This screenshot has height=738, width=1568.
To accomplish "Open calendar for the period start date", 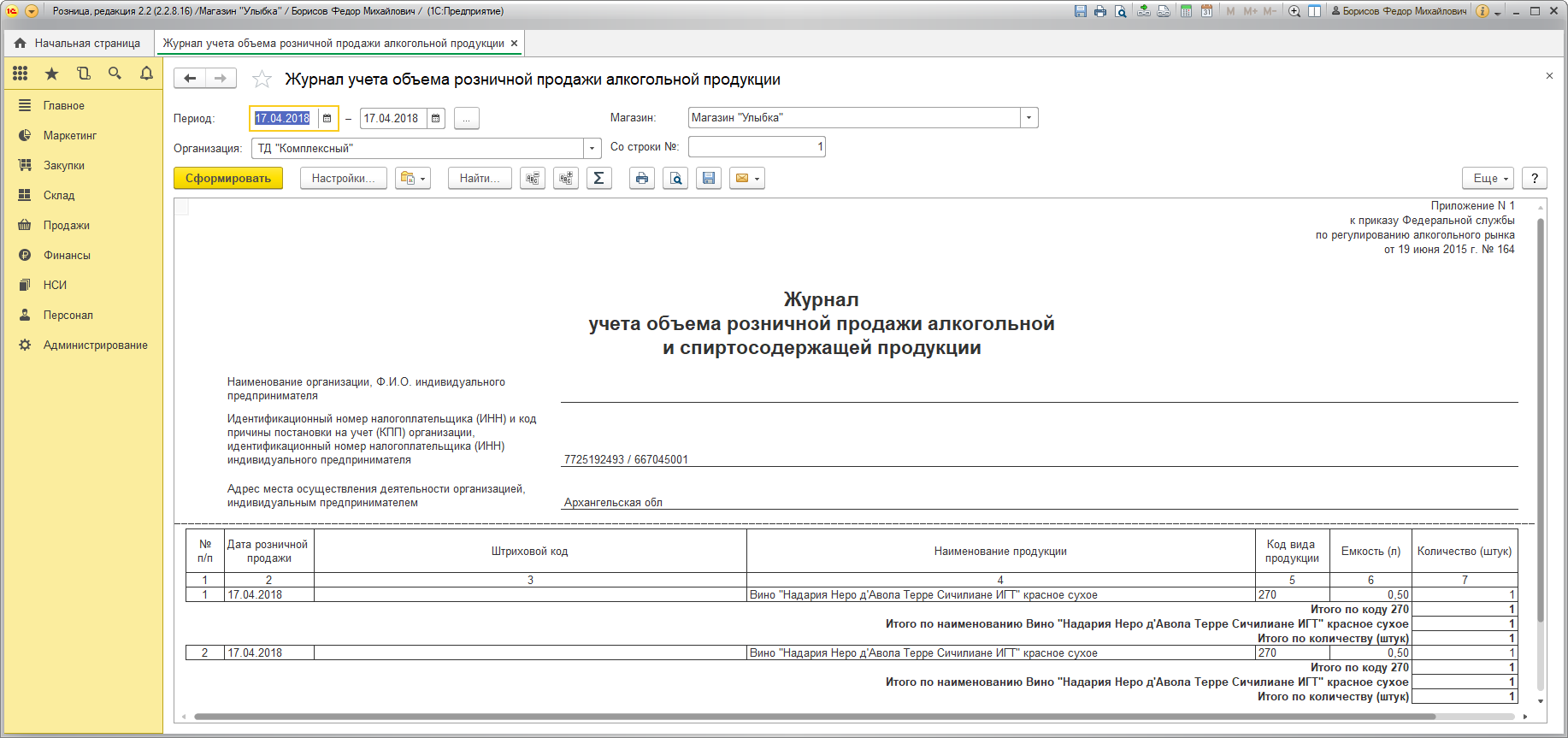I will pos(327,118).
